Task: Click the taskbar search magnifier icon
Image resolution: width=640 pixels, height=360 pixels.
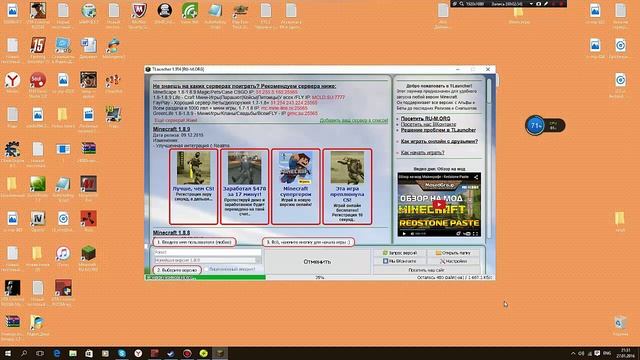Action: click(x=24, y=353)
